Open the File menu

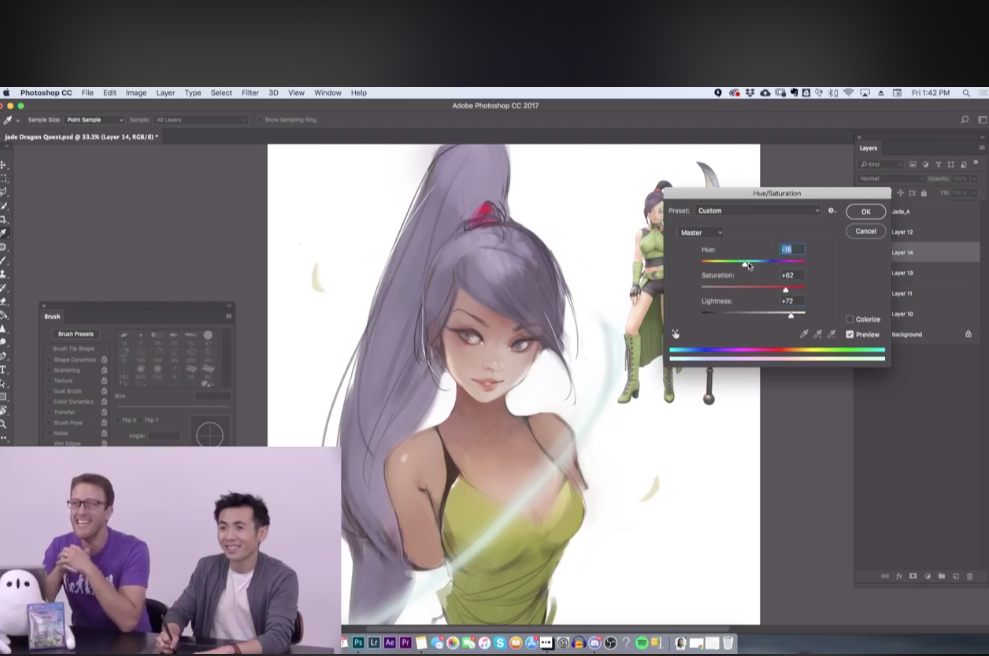pyautogui.click(x=88, y=93)
